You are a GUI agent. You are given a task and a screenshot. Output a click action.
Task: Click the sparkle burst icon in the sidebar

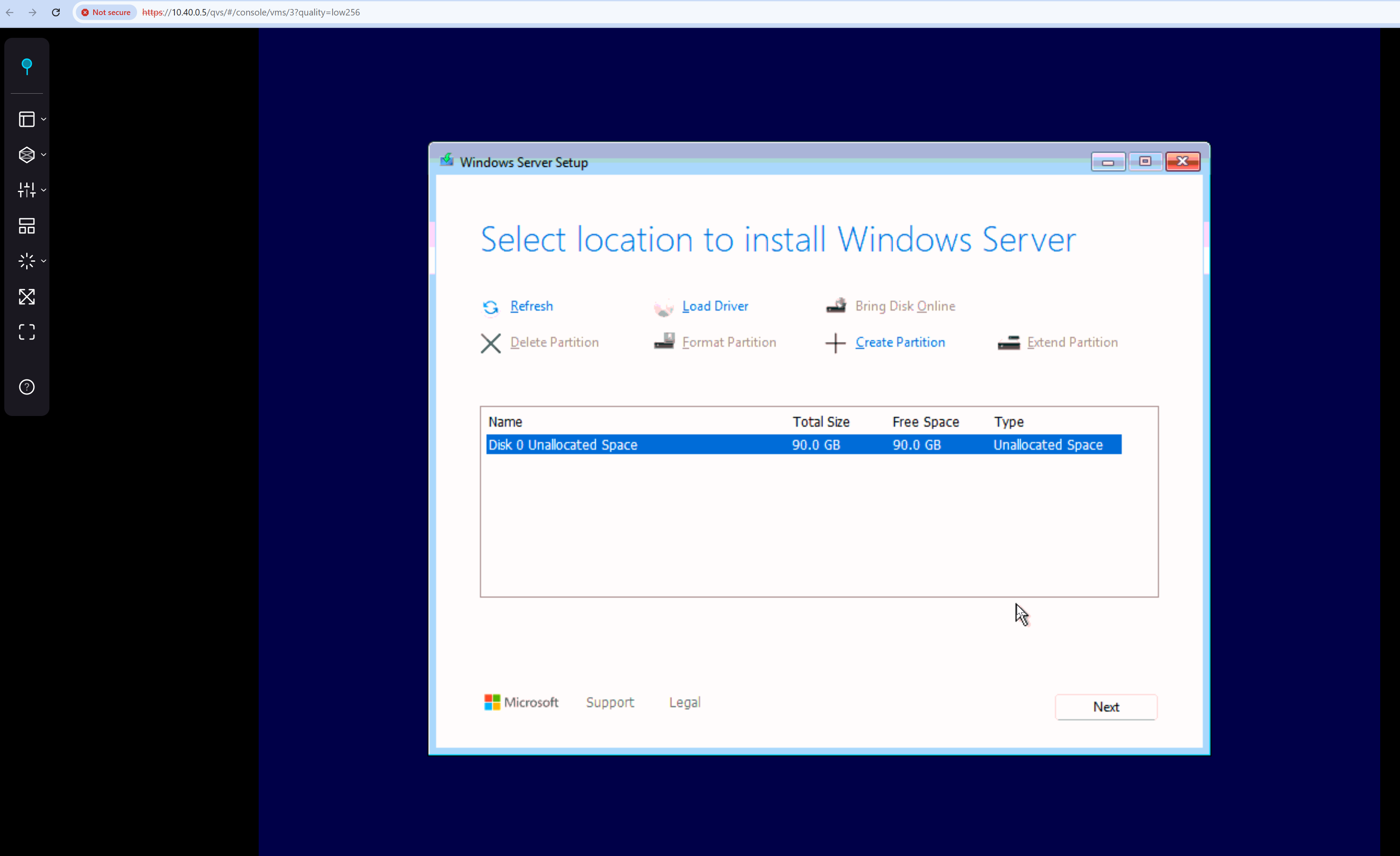click(x=27, y=261)
